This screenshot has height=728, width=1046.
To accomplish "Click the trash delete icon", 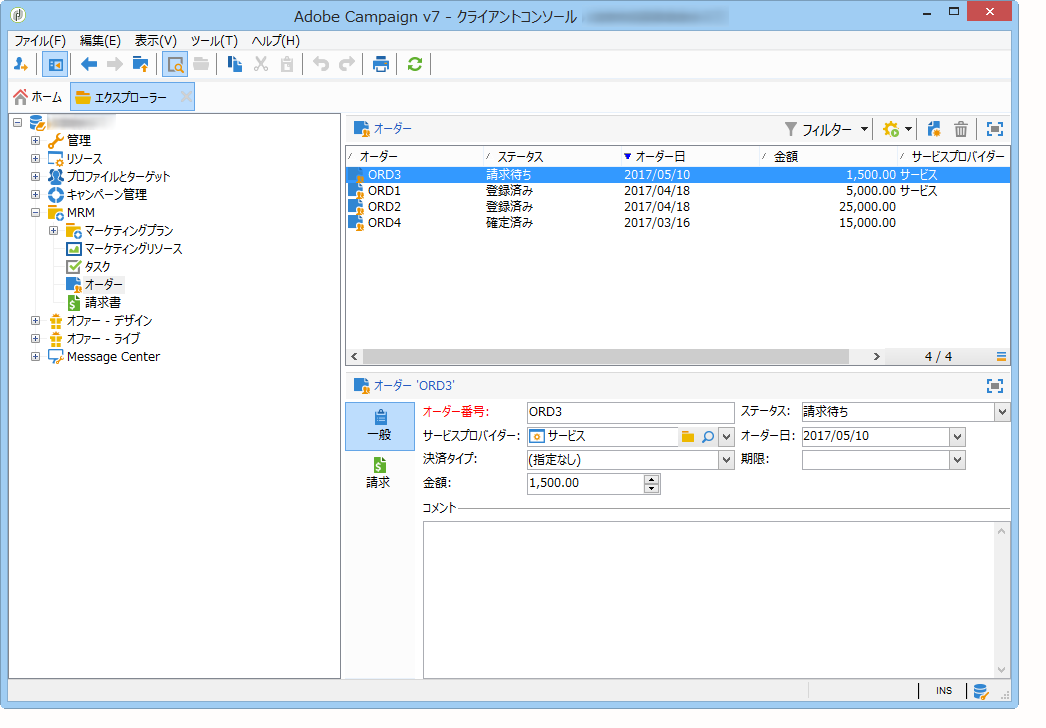I will click(x=961, y=129).
